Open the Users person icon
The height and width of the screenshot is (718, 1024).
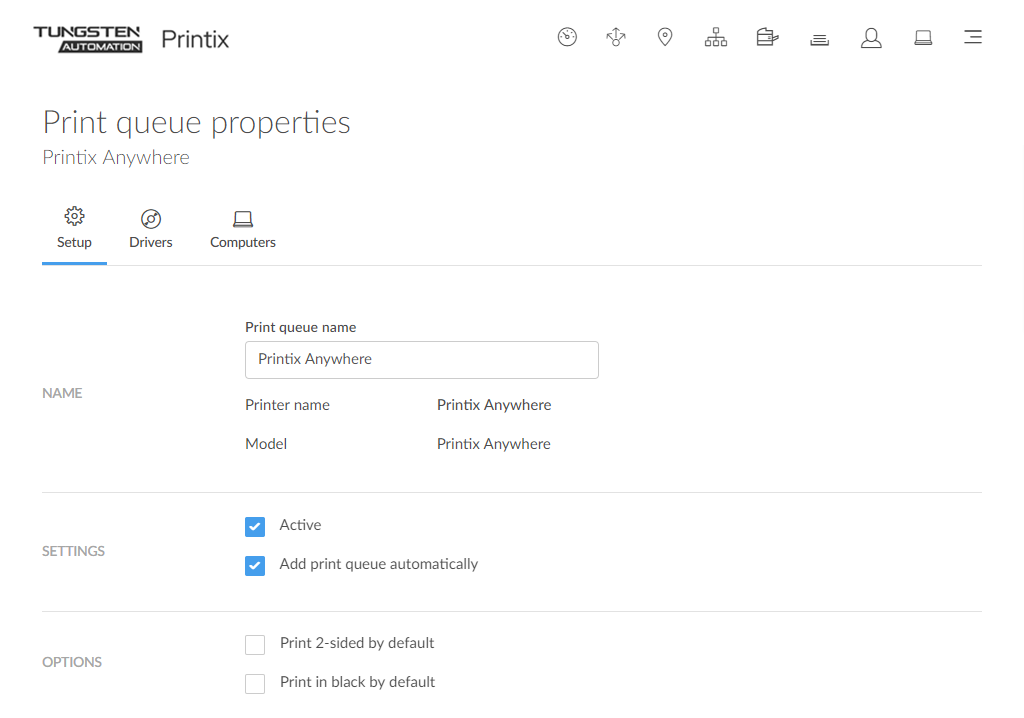click(871, 38)
